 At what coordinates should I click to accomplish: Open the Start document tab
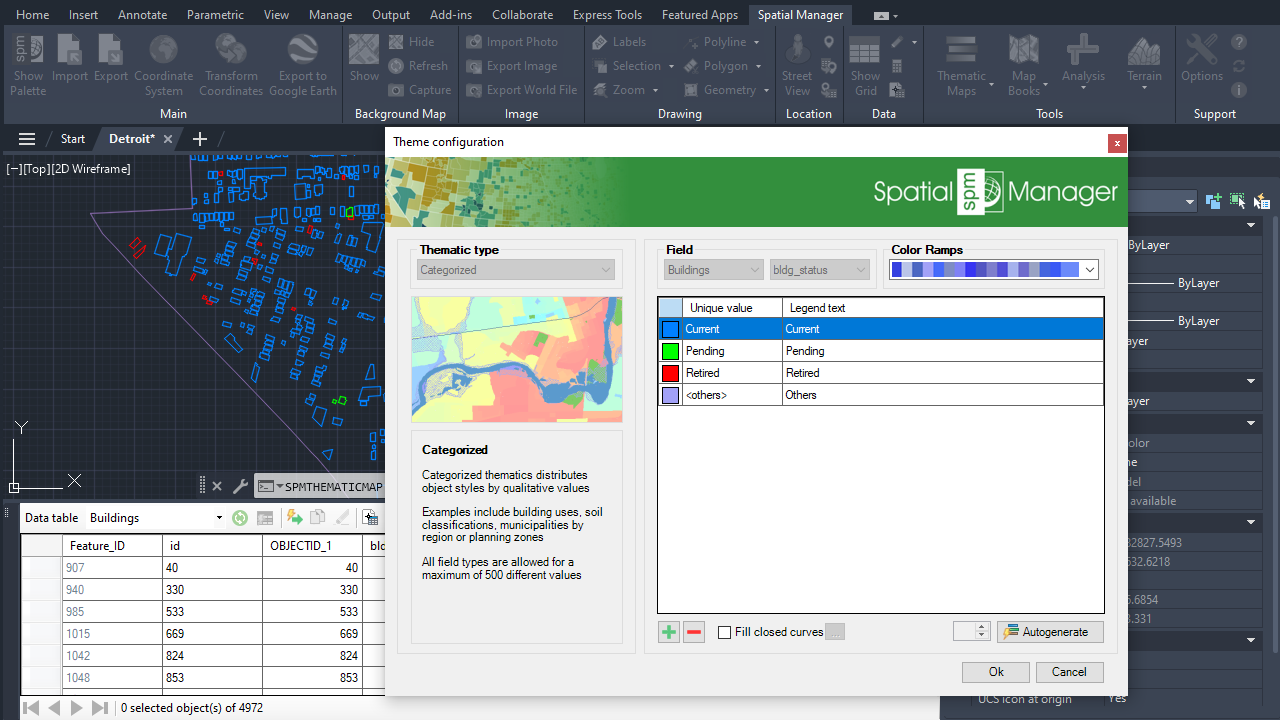click(73, 139)
